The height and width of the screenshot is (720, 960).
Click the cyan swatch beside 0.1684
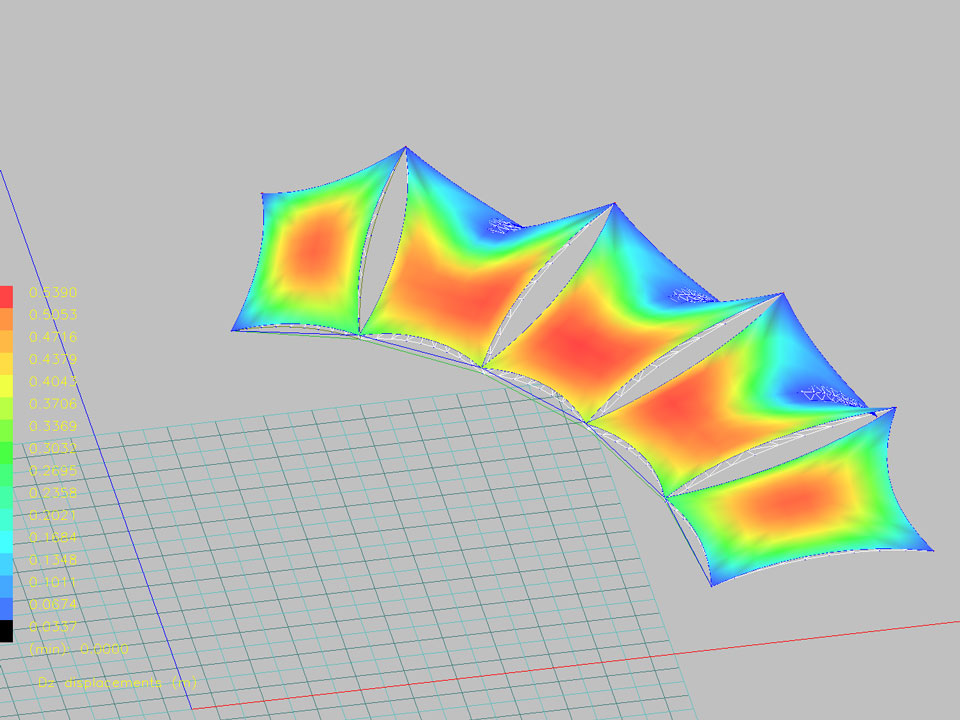6,541
